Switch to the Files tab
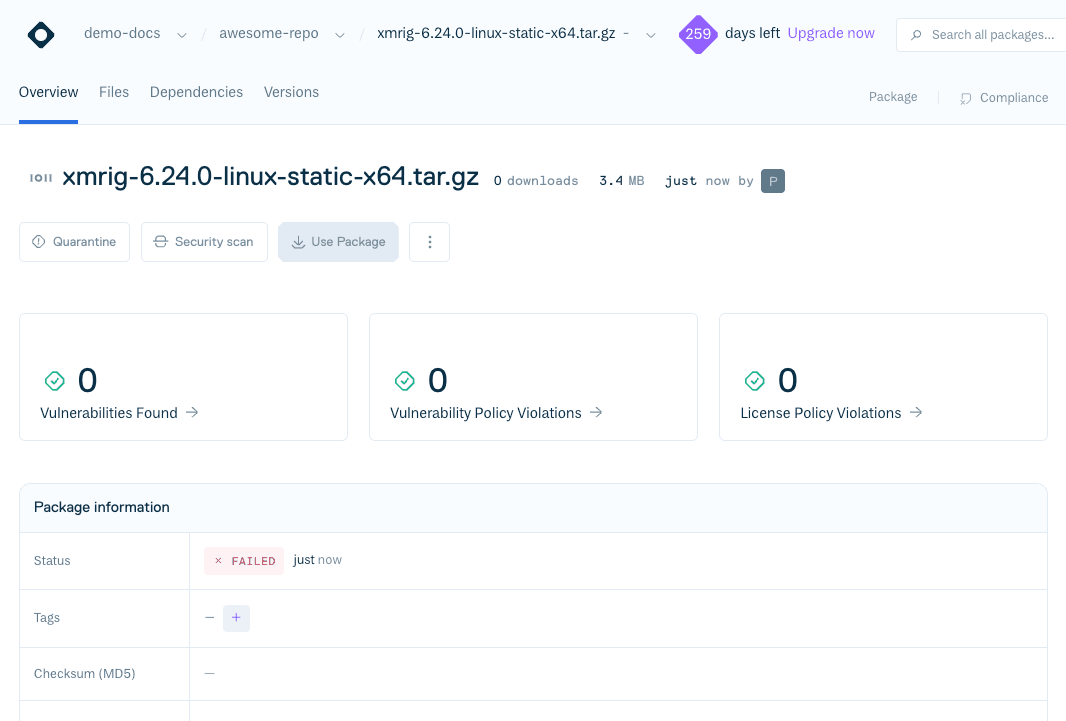Image resolution: width=1066 pixels, height=721 pixels. click(114, 92)
